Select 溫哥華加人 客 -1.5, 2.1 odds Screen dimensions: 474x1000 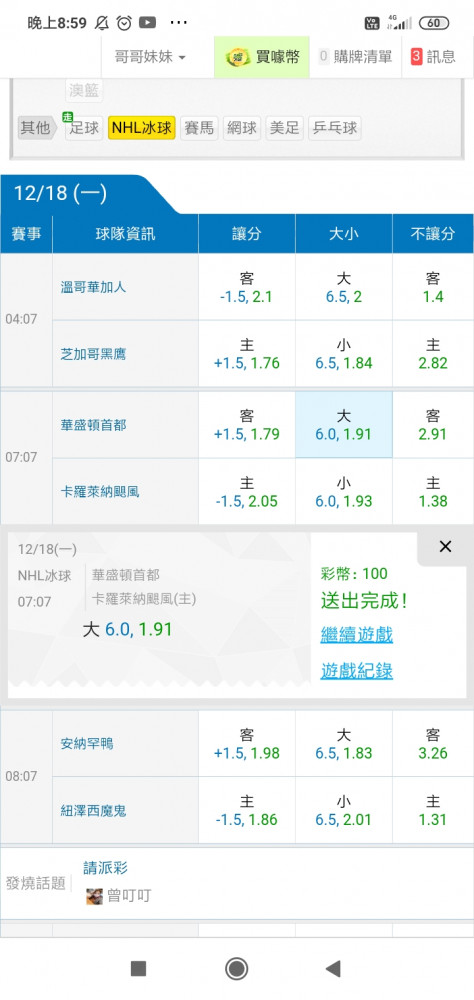pyautogui.click(x=247, y=287)
